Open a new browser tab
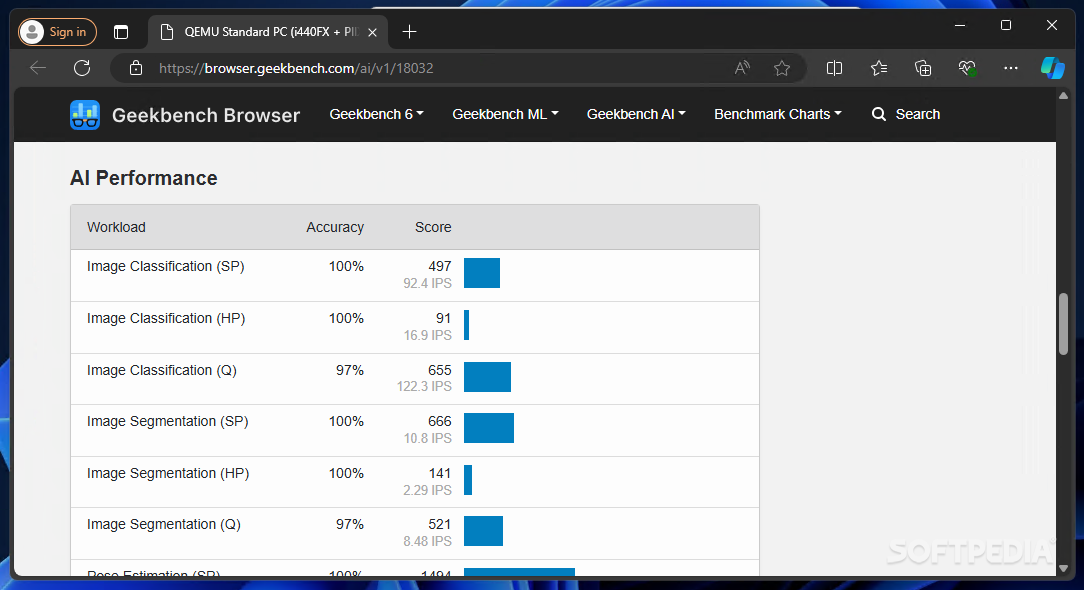1084x590 pixels. pos(409,32)
